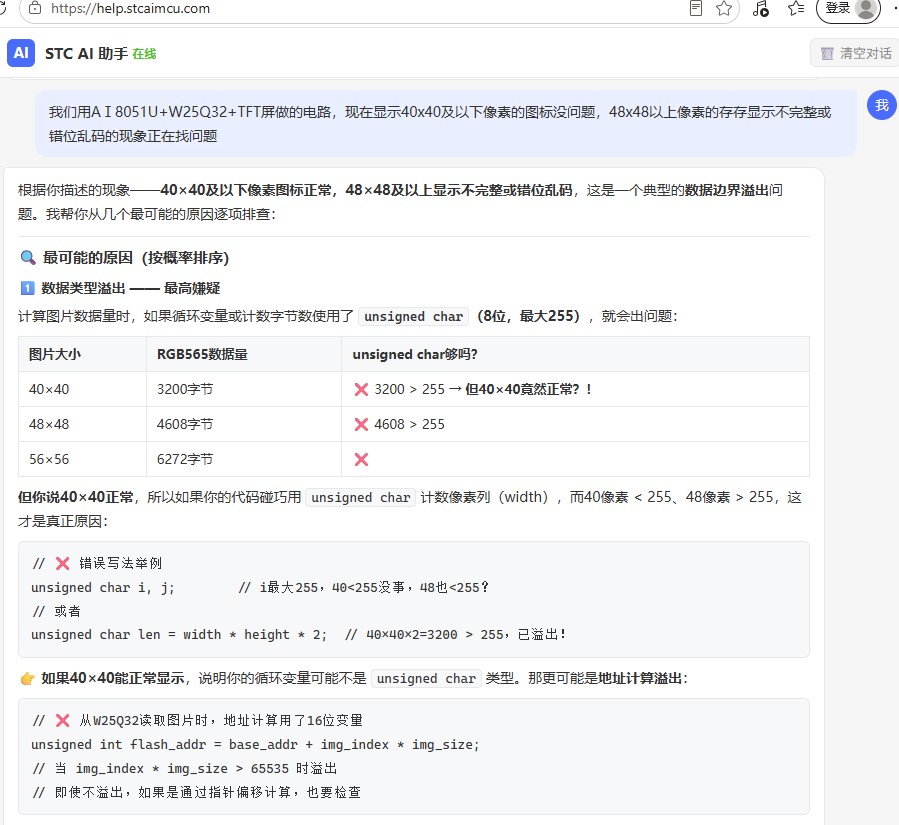Click the 登录 login button

point(849,9)
